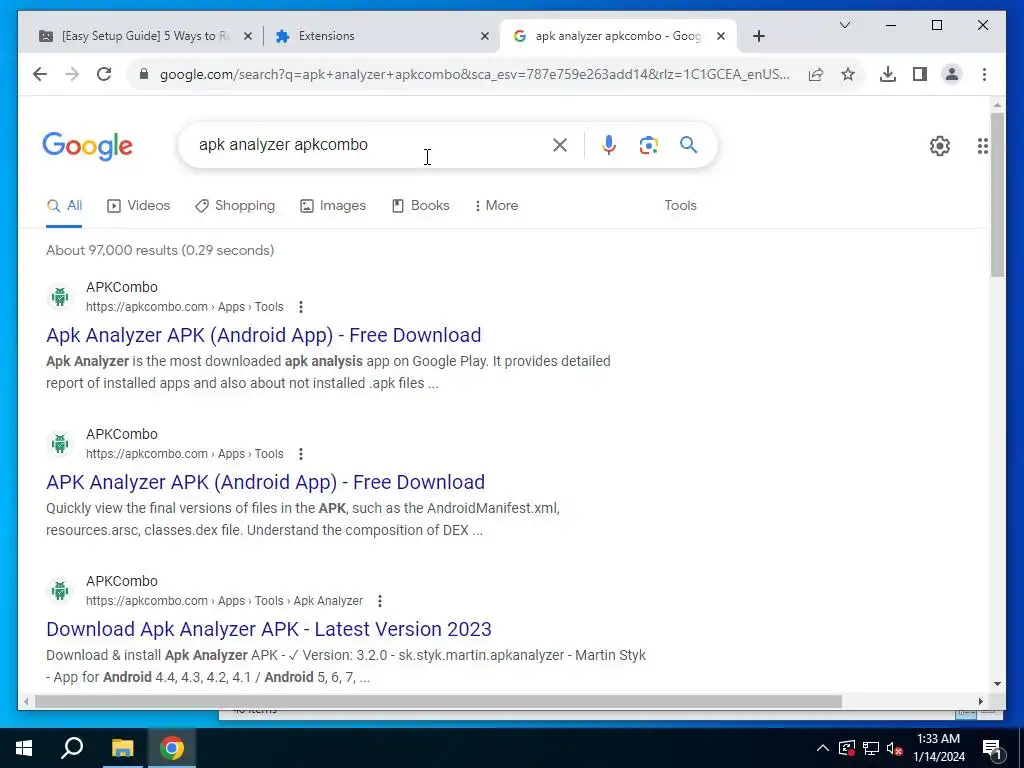The image size is (1024, 768).
Task: Clear the Google search box text
Action: (560, 145)
